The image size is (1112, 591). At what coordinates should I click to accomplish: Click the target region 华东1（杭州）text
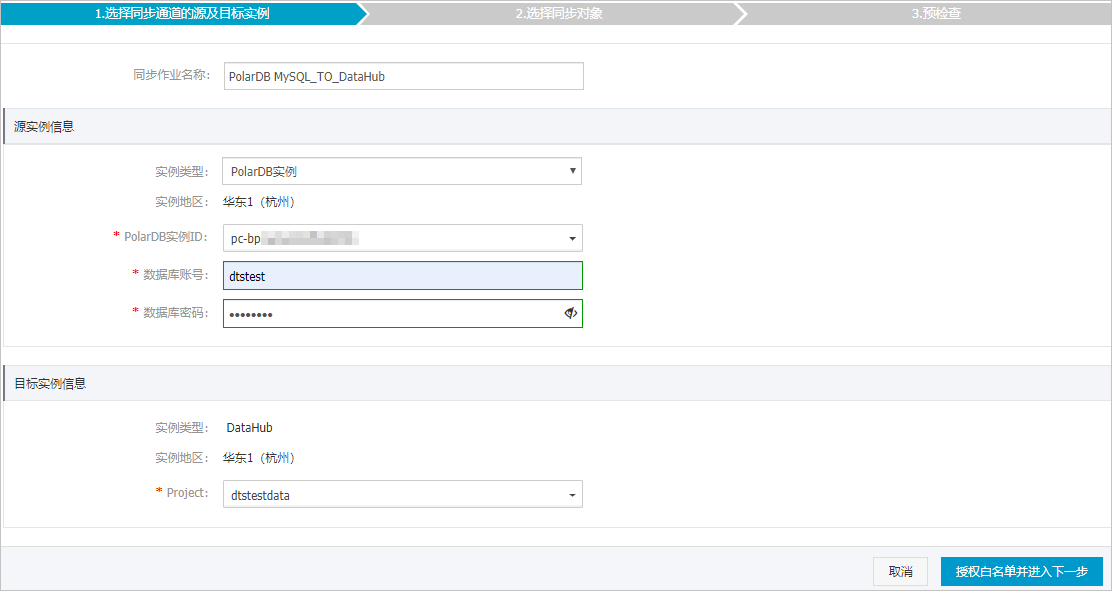pyautogui.click(x=260, y=458)
